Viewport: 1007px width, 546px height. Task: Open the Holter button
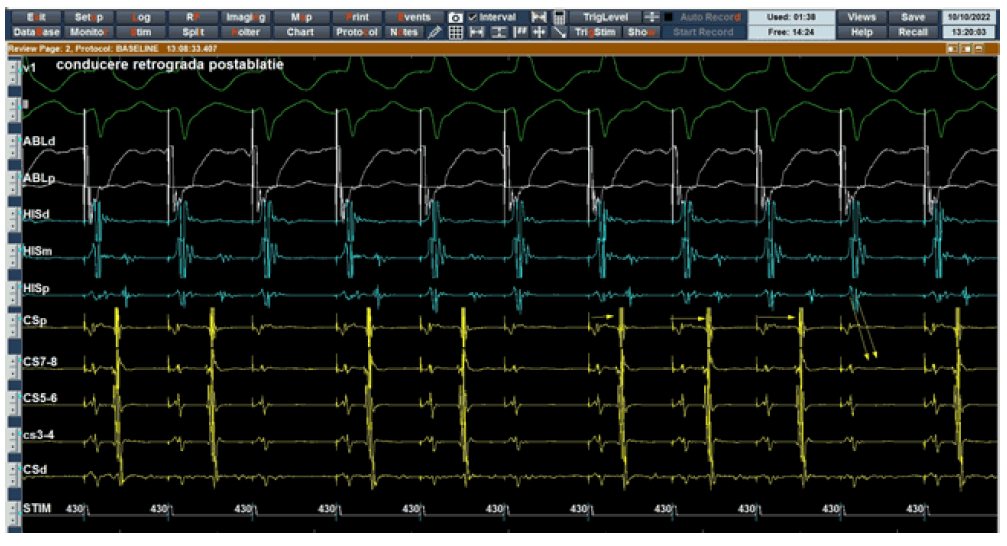245,32
